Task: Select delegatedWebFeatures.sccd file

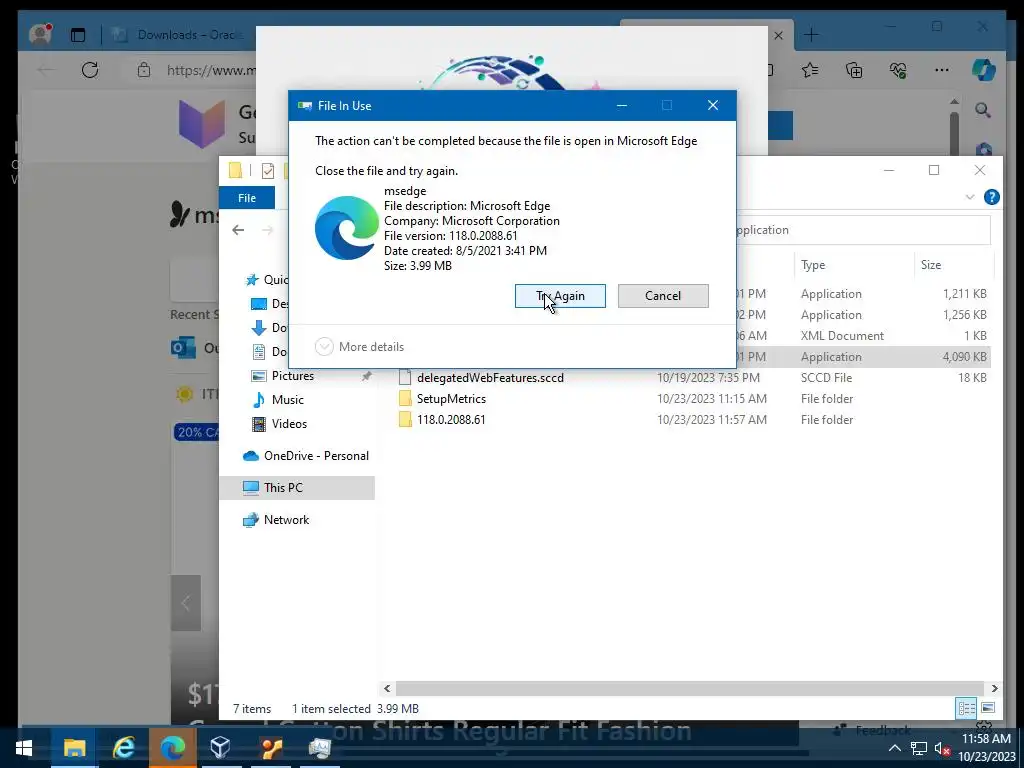Action: coord(490,377)
